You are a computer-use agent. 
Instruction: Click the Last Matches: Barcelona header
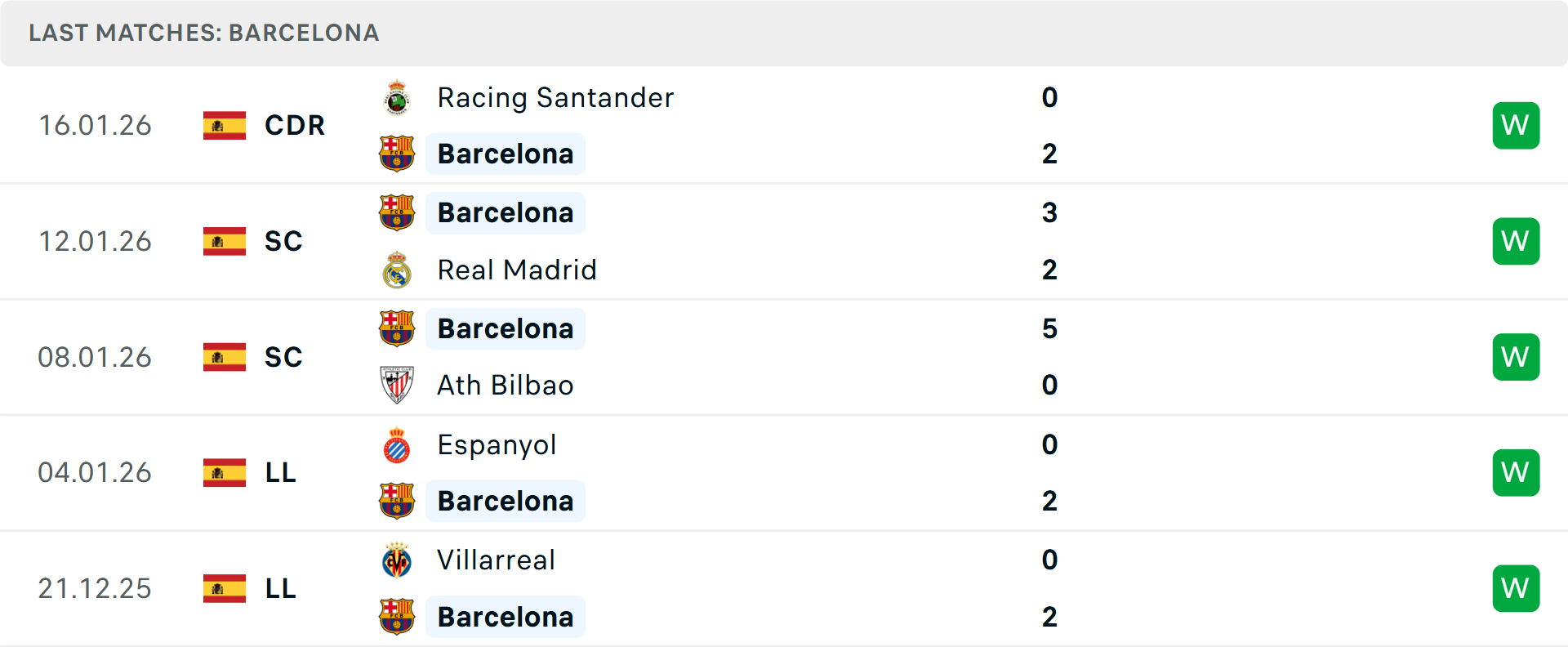coord(204,33)
